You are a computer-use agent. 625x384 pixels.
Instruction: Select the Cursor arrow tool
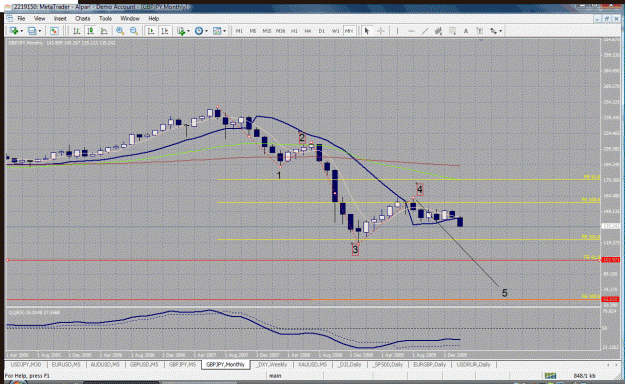367,31
